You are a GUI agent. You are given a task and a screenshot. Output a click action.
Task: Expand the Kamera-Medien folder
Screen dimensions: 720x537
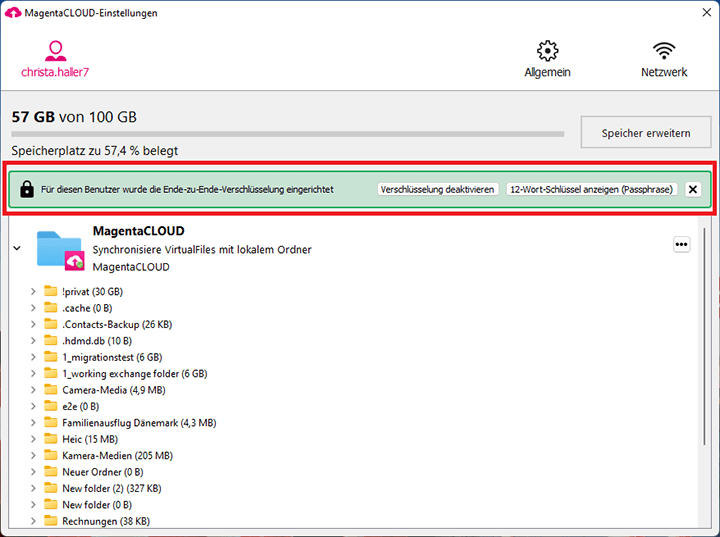[33, 455]
